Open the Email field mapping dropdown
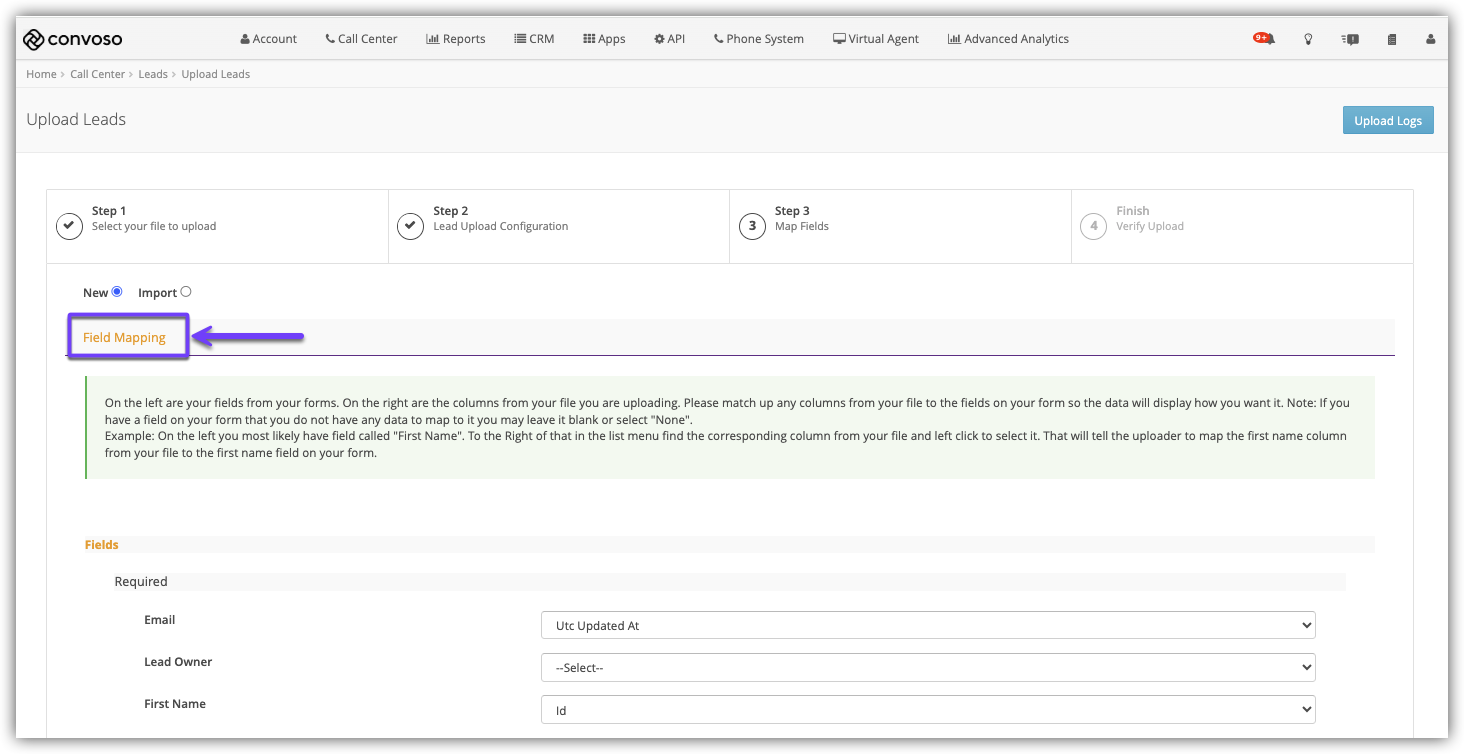Viewport: 1464px width, 754px height. click(927, 625)
